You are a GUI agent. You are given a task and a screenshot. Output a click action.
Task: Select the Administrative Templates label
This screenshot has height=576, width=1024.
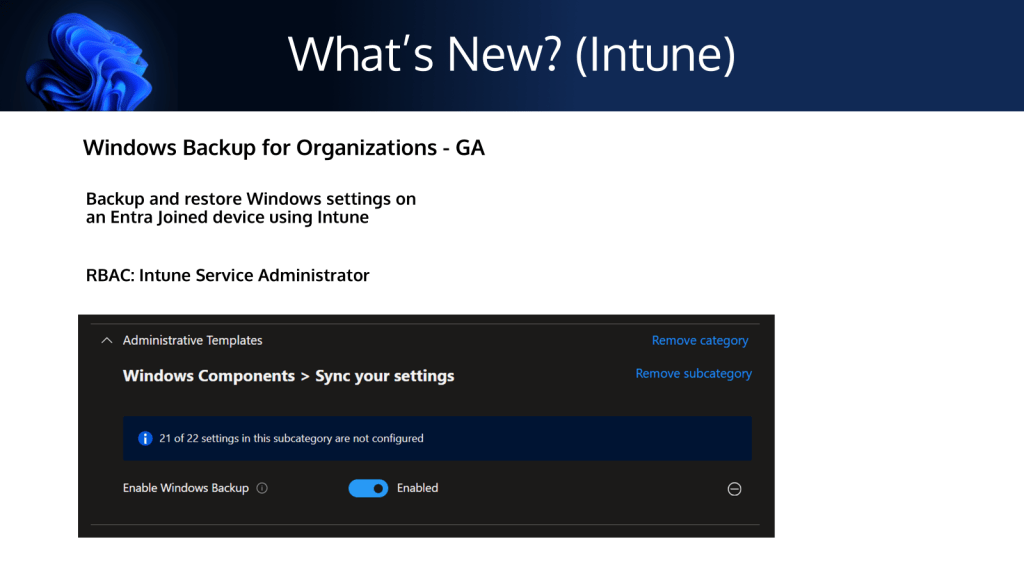pyautogui.click(x=192, y=341)
